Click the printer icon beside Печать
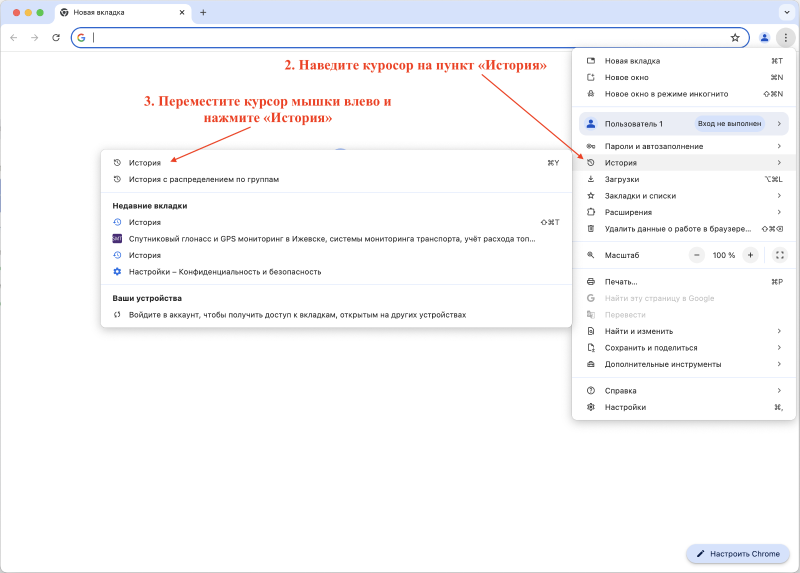Image resolution: width=800 pixels, height=573 pixels. (591, 282)
